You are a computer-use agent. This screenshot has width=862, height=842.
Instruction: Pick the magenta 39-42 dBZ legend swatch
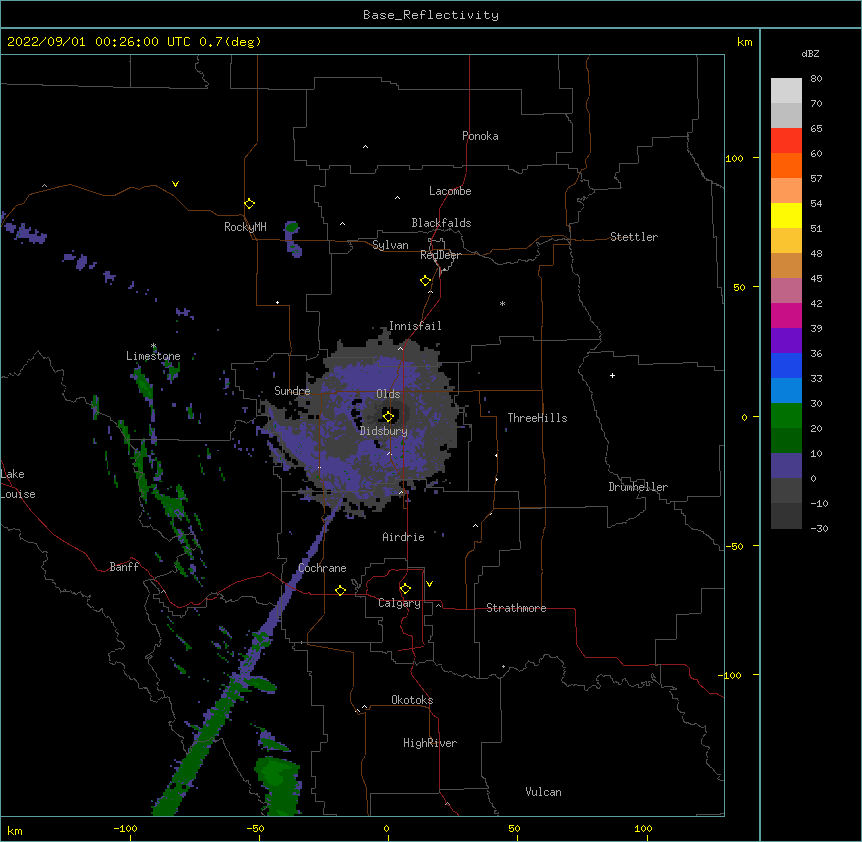pos(786,315)
